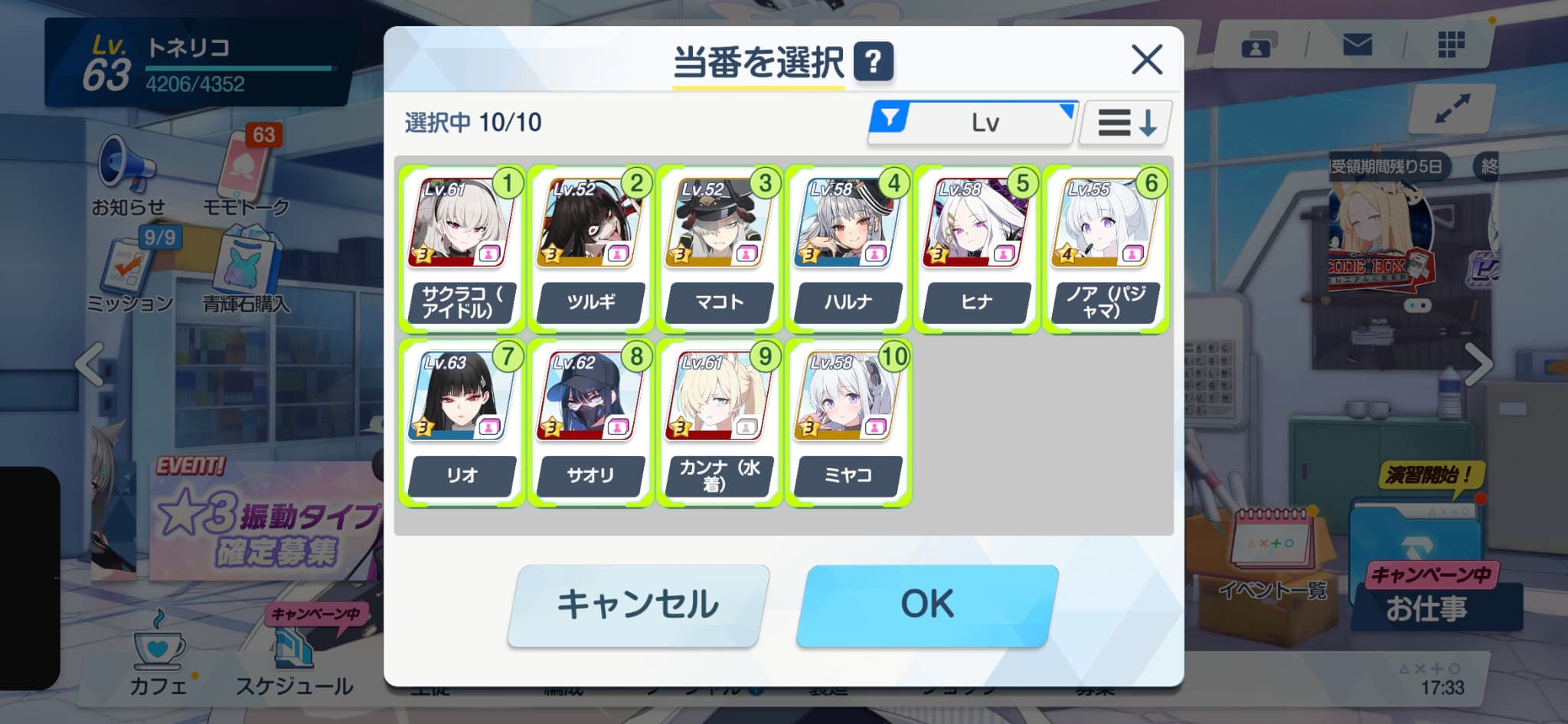Click the お知らせ megaphone icon

point(126,165)
